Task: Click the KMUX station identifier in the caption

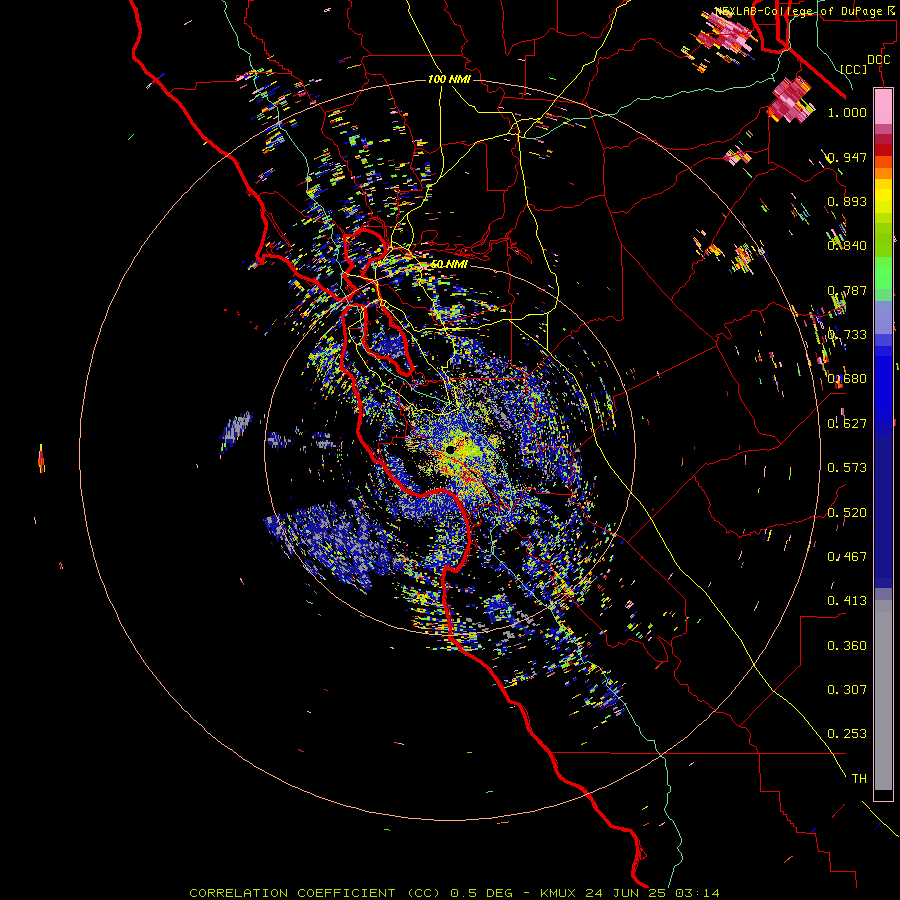Action: [560, 893]
